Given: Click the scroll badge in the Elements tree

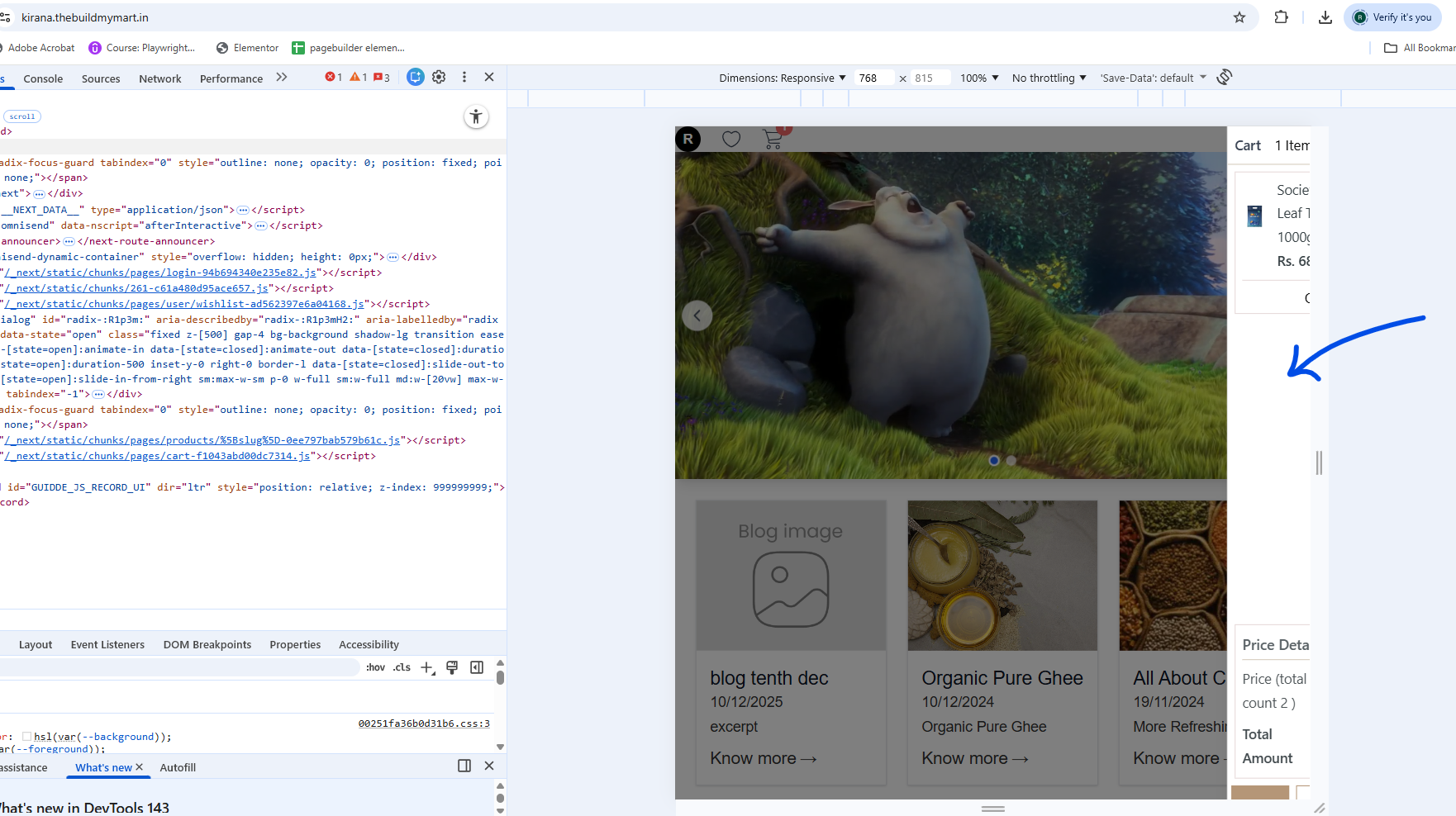Looking at the screenshot, I should [22, 116].
